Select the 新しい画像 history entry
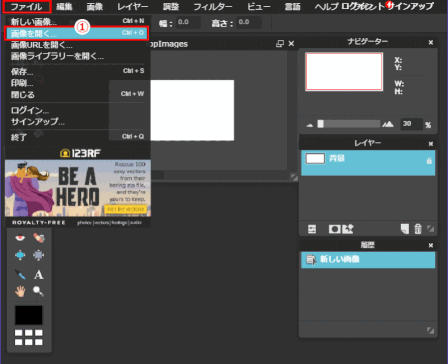This screenshot has height=364, width=448. point(368,260)
